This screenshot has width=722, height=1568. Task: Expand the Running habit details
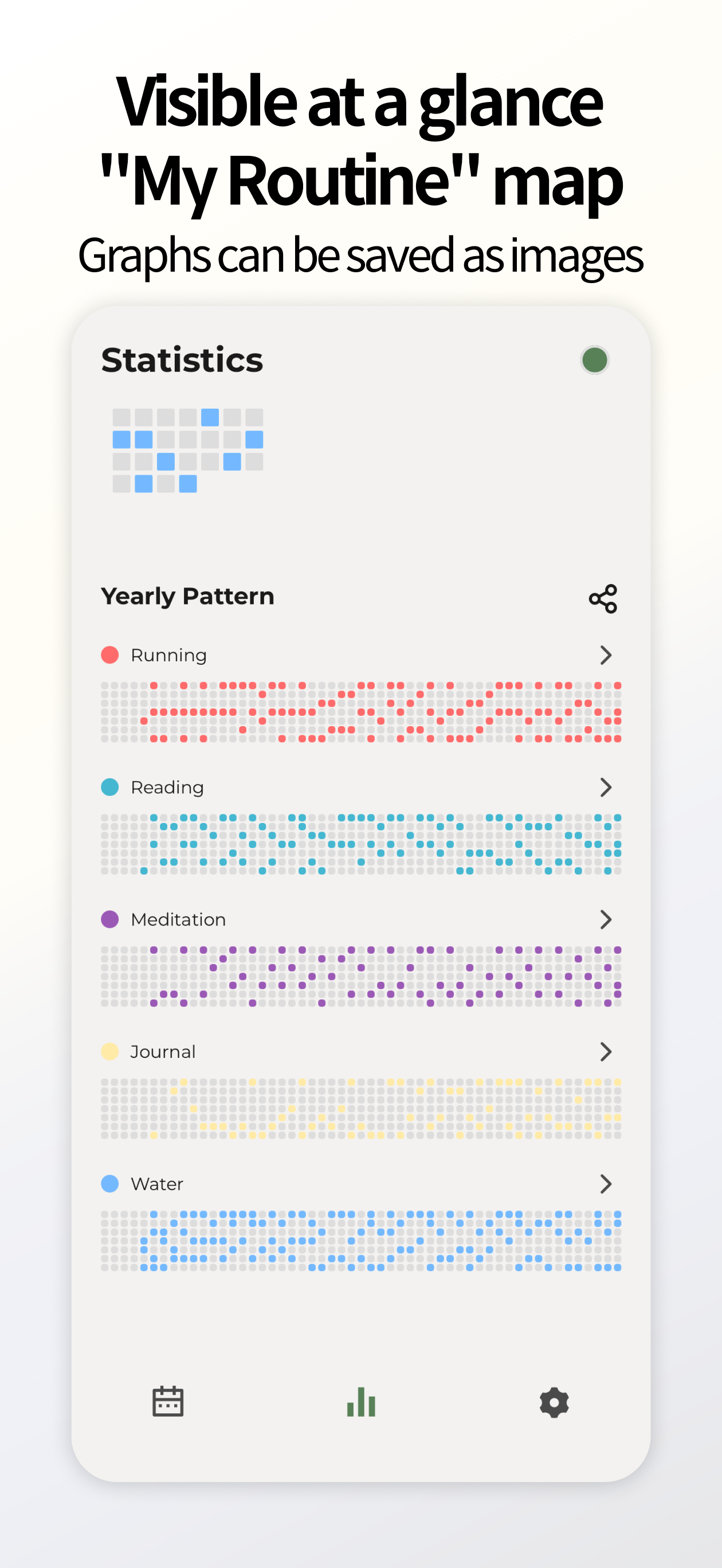(x=606, y=654)
